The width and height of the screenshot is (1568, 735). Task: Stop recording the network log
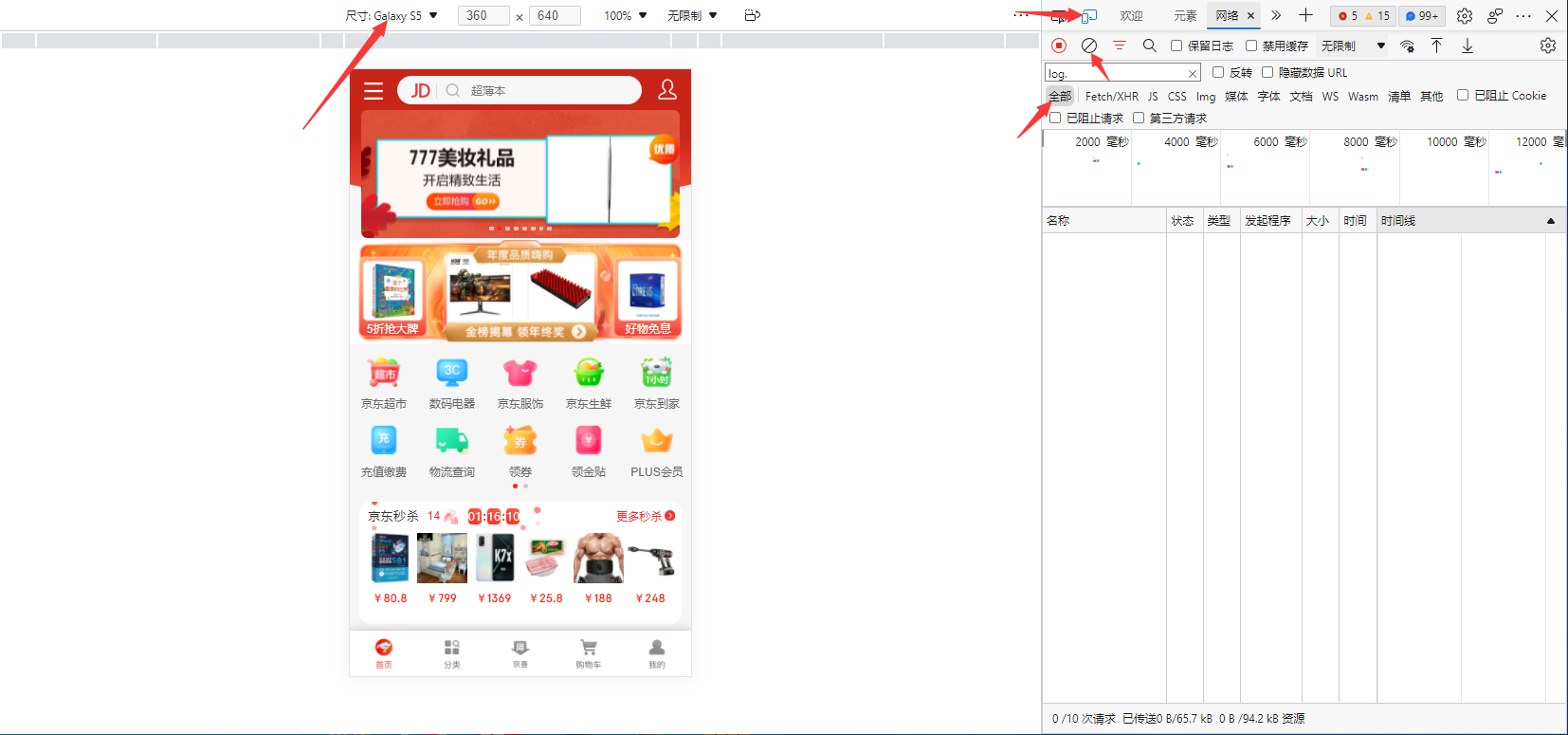[x=1059, y=46]
